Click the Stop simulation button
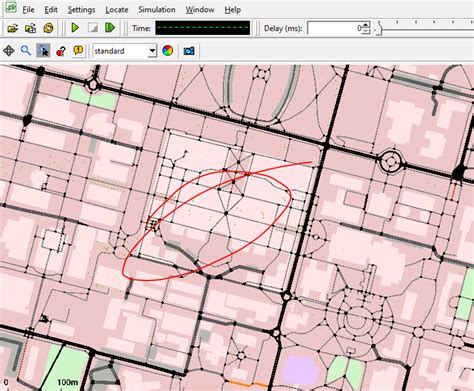The width and height of the screenshot is (474, 391). pyautogui.click(x=93, y=28)
